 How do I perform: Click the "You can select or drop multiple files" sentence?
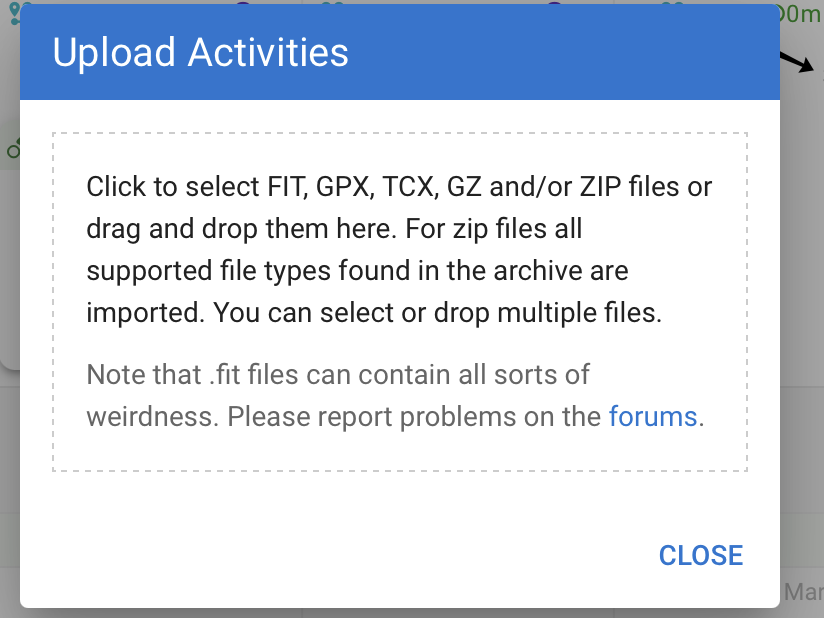(x=438, y=313)
